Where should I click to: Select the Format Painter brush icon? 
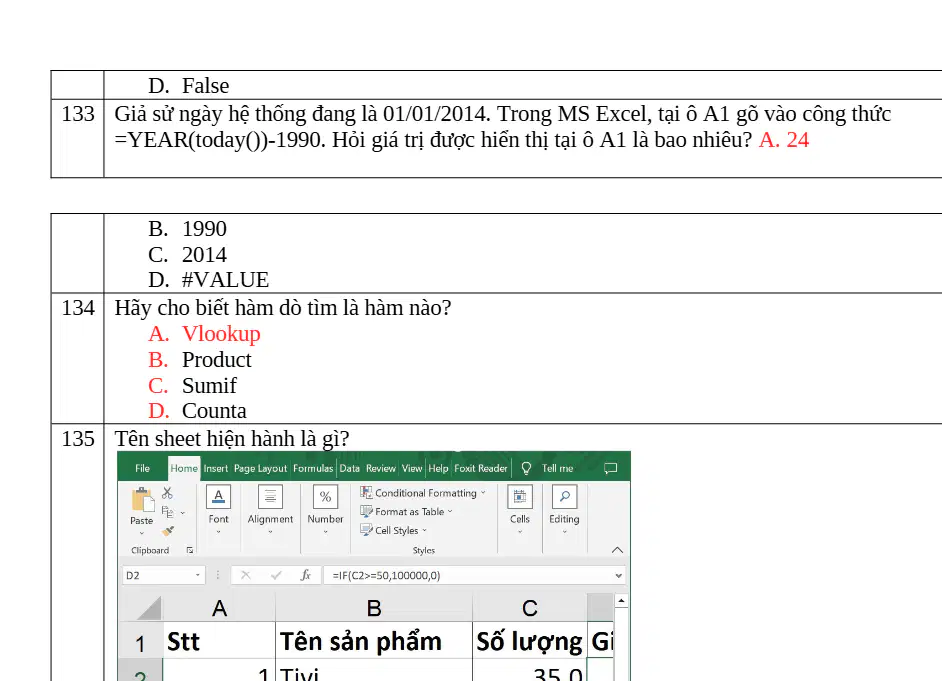pyautogui.click(x=168, y=531)
